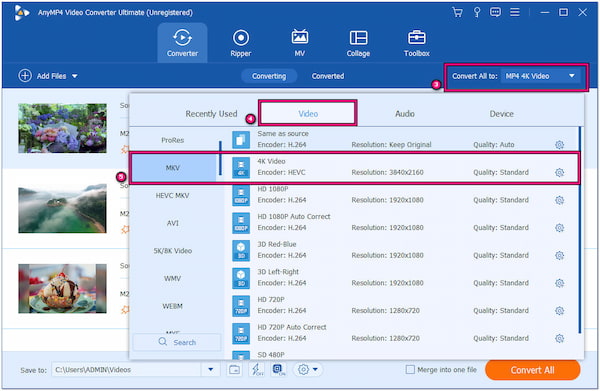Click the shopping cart purchase icon
Screen dimensions: 600x391
457,12
